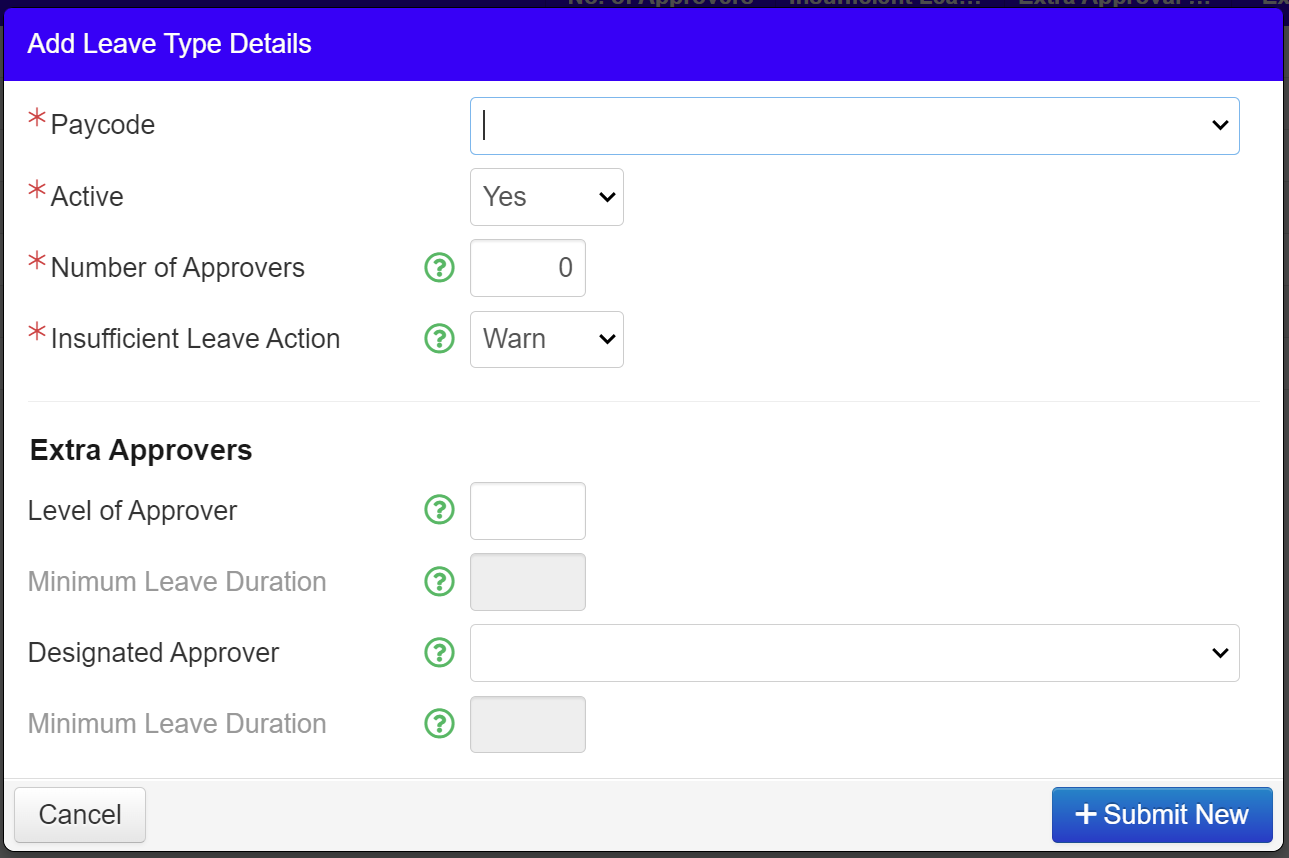Click the help icon beside the last Minimum Leave Duration
This screenshot has height=858, width=1289.
click(x=439, y=723)
